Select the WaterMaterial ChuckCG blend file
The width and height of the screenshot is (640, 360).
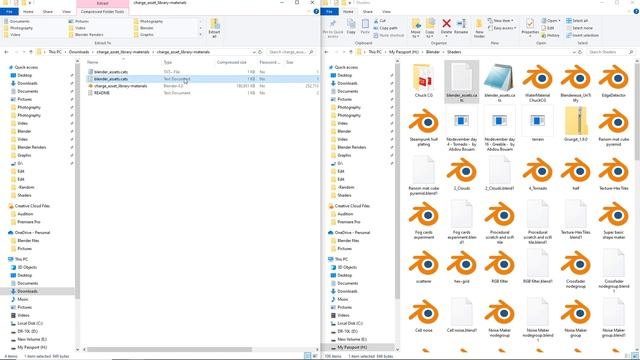point(538,83)
